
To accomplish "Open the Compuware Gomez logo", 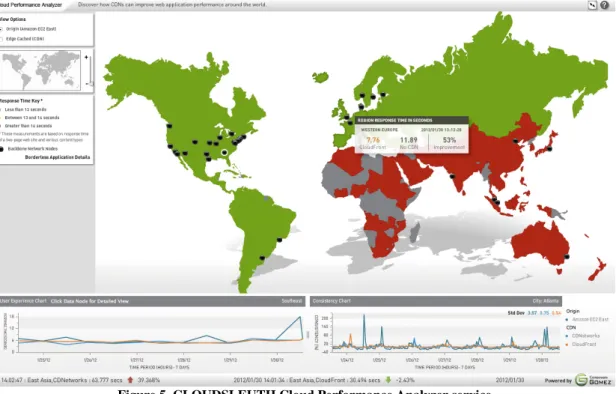I will (593, 380).
